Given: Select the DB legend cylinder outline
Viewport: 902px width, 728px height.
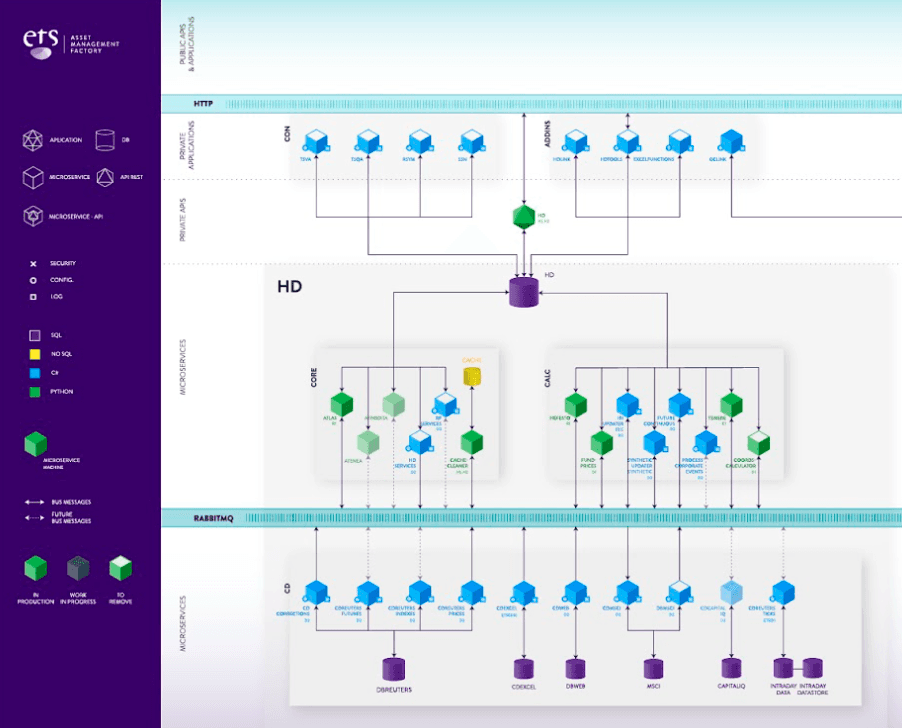Looking at the screenshot, I should click(105, 140).
